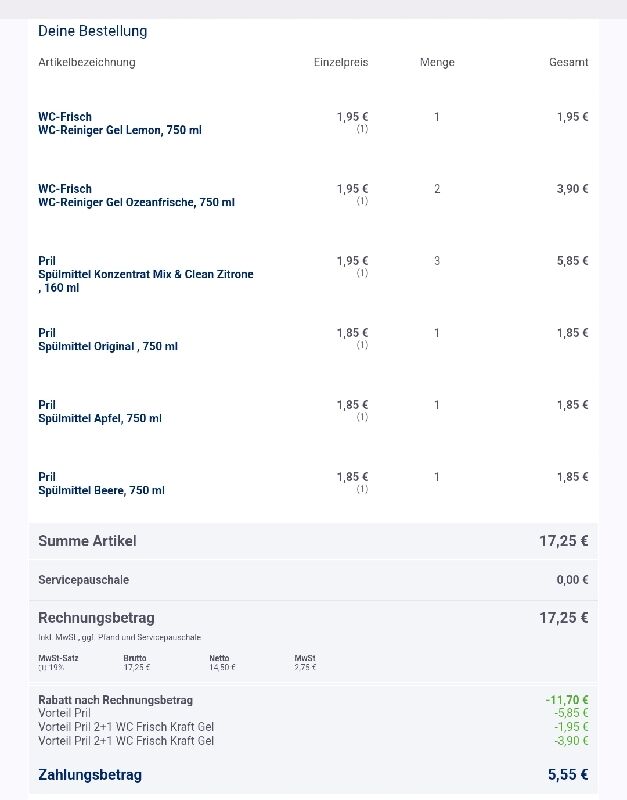Image resolution: width=627 pixels, height=800 pixels.
Task: Select the Menge column header
Action: point(437,62)
